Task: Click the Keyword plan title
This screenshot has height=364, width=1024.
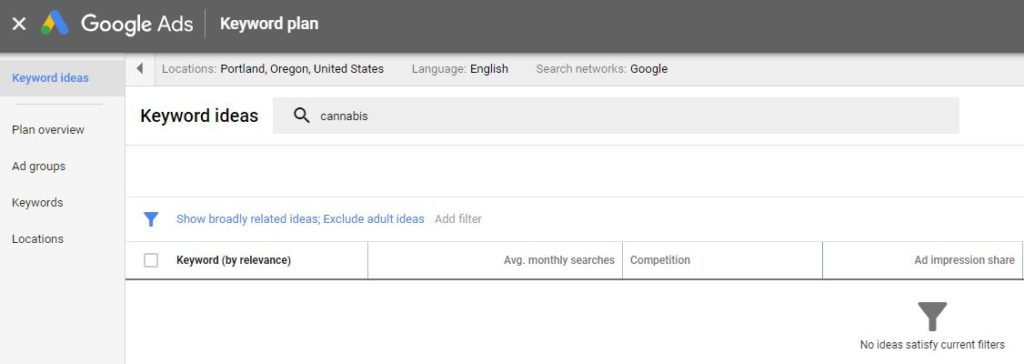Action: tap(269, 24)
